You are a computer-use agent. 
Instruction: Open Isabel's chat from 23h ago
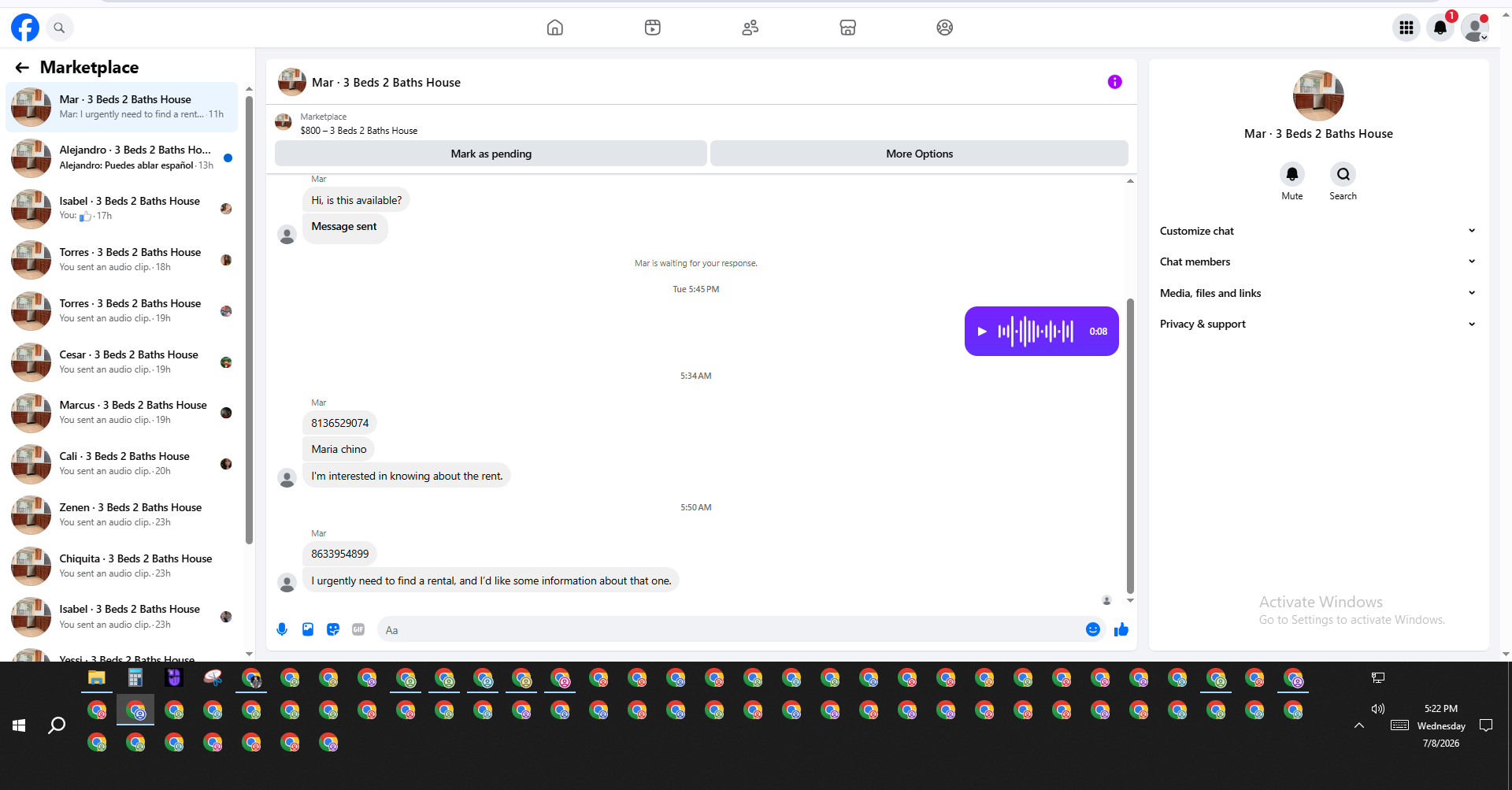point(122,617)
